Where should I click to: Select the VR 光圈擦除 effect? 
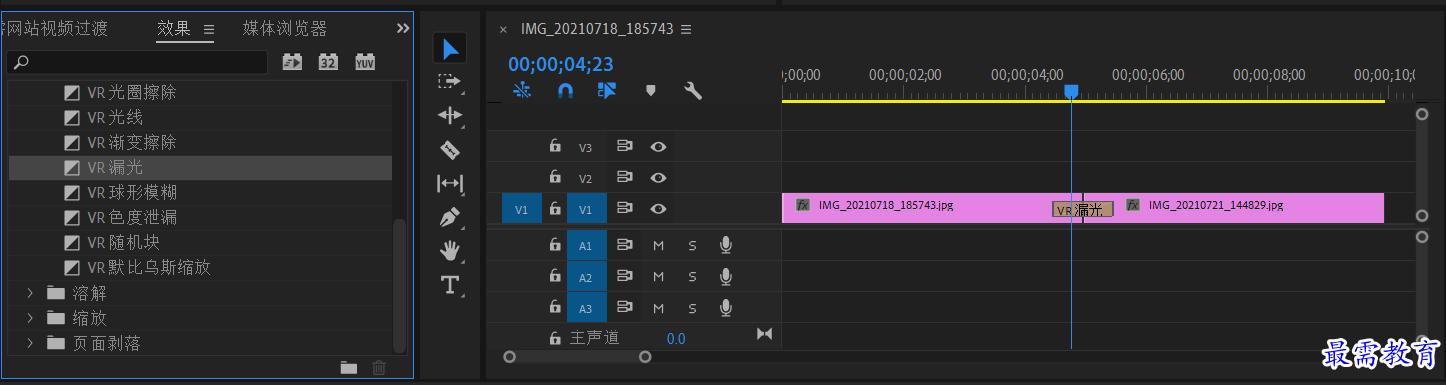click(200, 92)
